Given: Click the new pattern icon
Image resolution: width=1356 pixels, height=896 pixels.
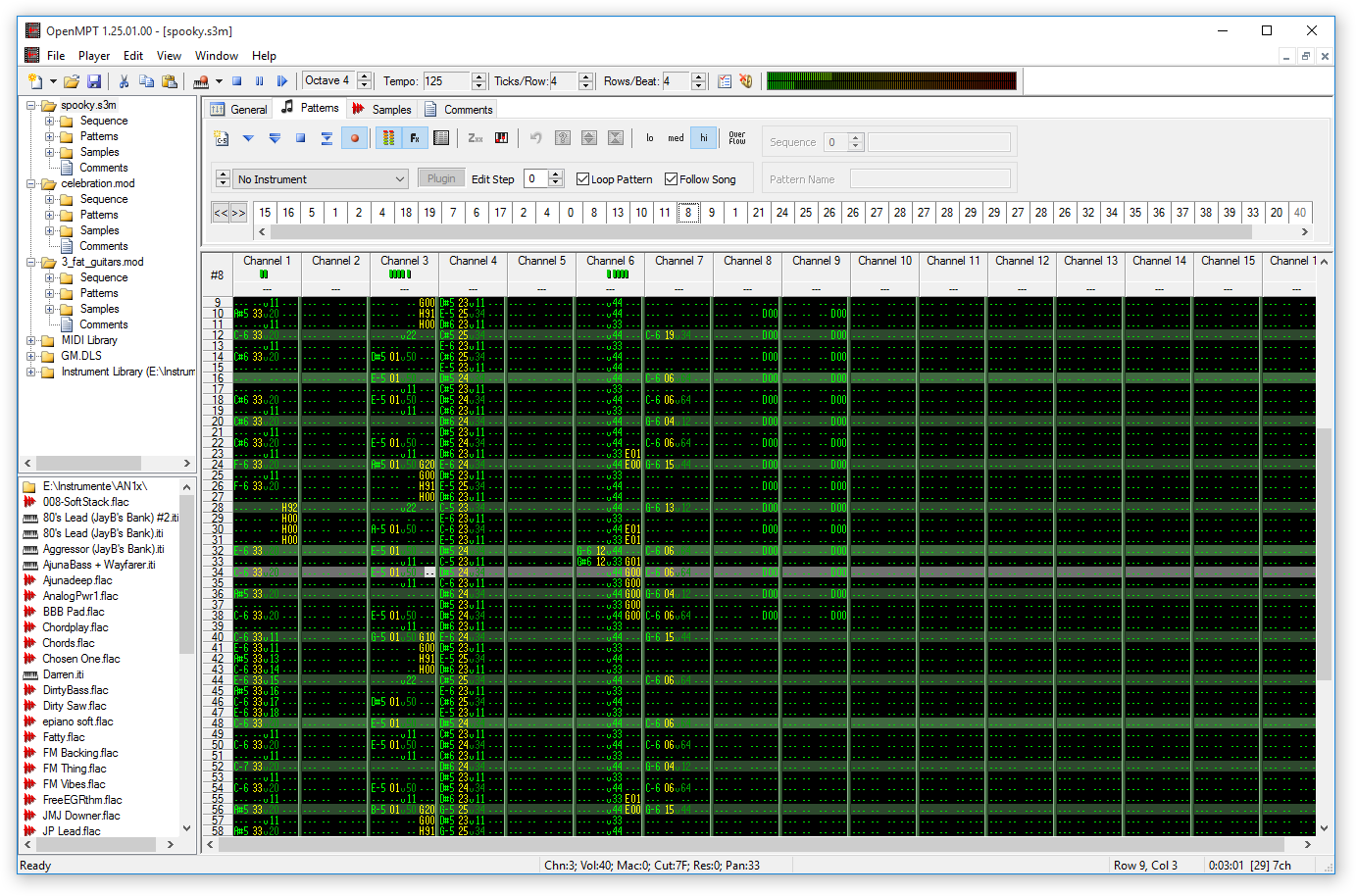Looking at the screenshot, I should (222, 138).
